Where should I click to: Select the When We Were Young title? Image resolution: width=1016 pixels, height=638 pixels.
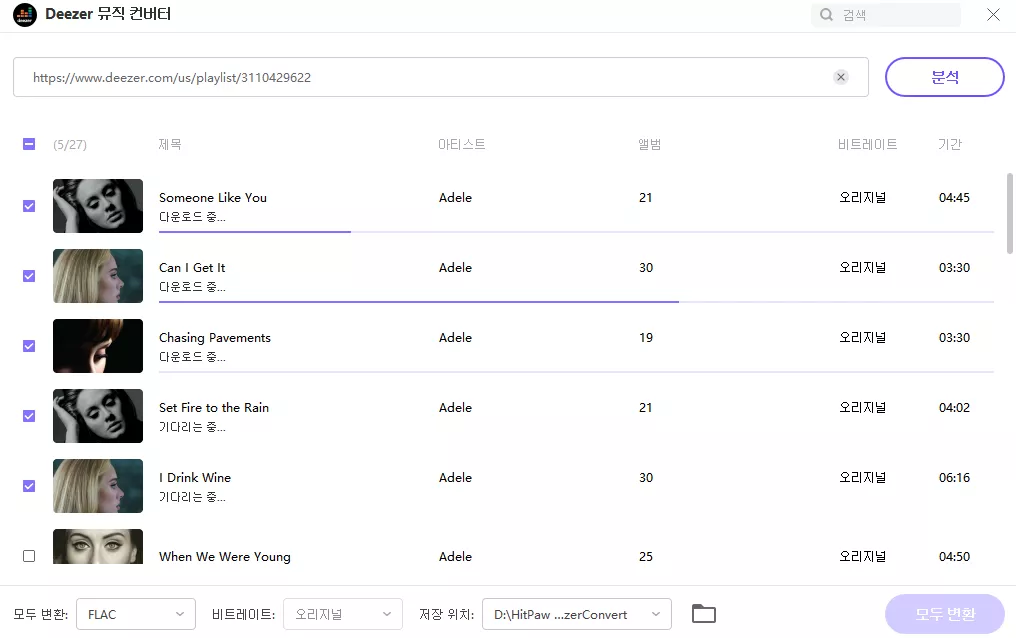(x=225, y=556)
